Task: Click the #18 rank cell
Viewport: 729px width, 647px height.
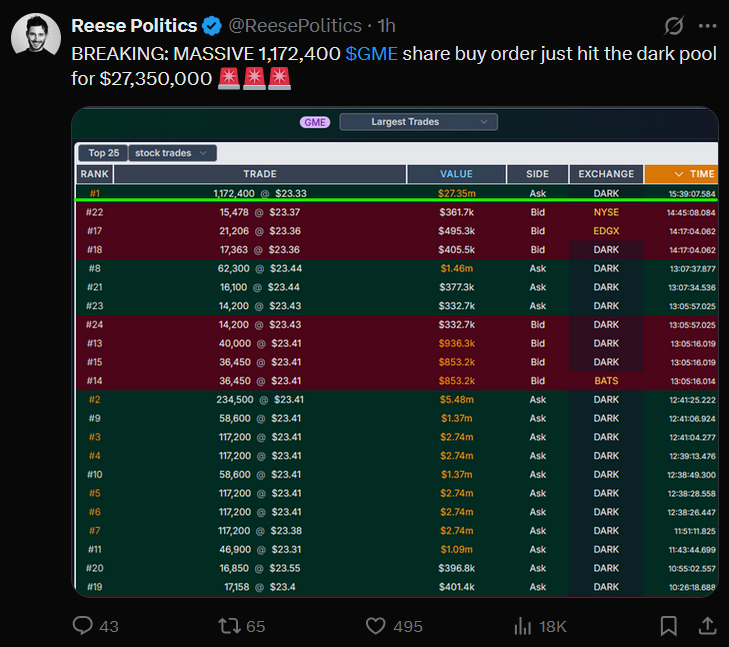Action: coord(94,250)
